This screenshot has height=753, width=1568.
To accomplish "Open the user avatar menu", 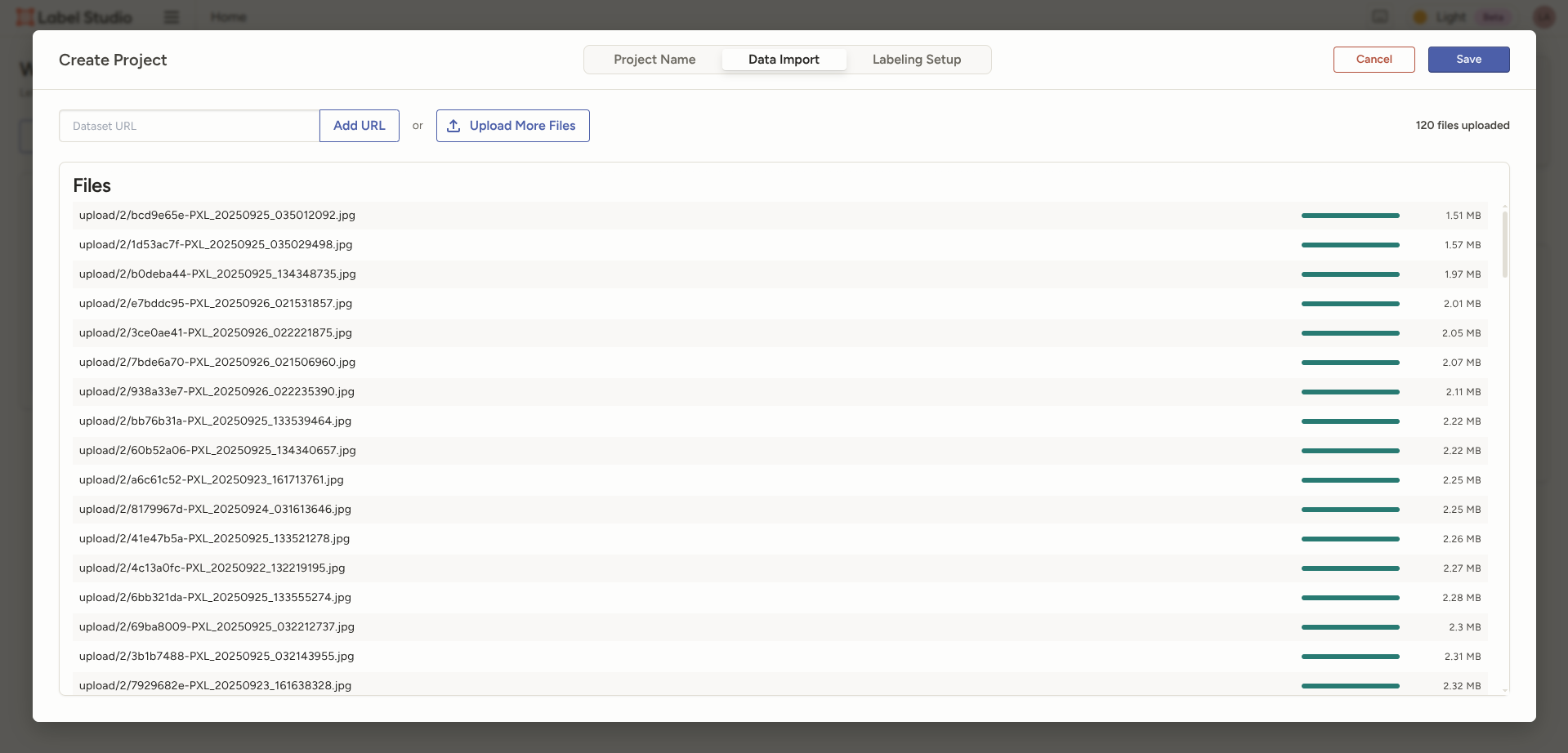I will pyautogui.click(x=1543, y=16).
